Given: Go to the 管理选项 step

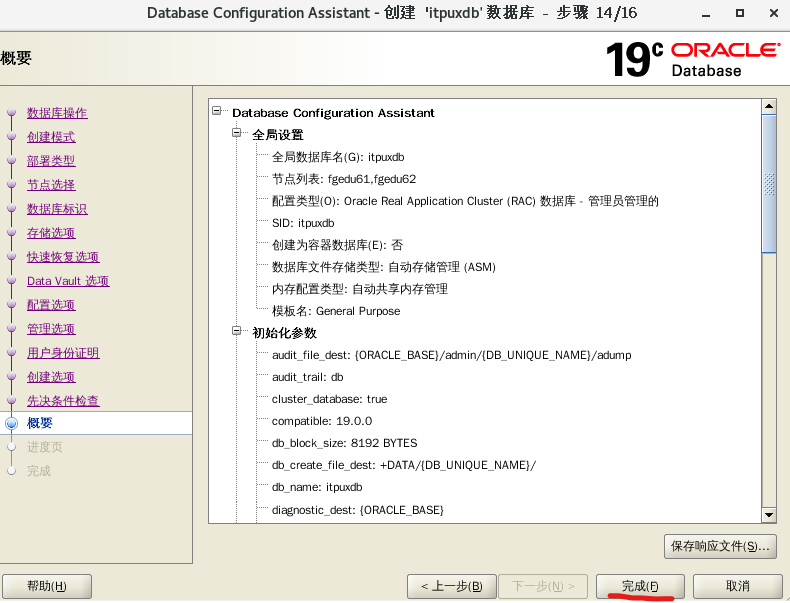Looking at the screenshot, I should coord(51,329).
